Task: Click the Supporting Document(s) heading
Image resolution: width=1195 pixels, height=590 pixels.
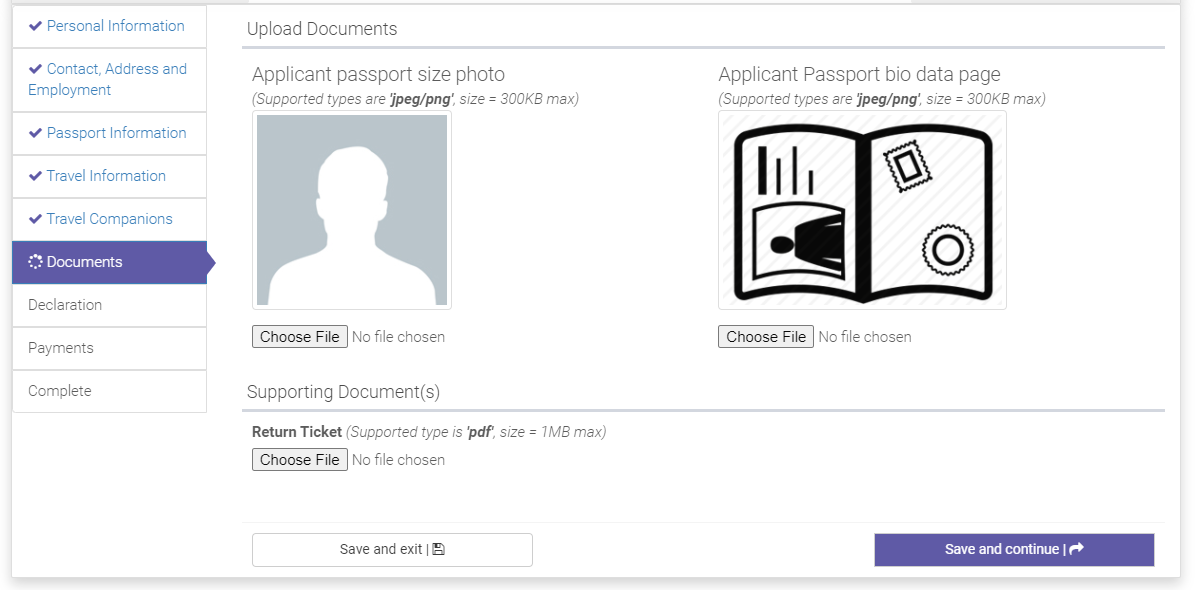Action: [x=344, y=392]
